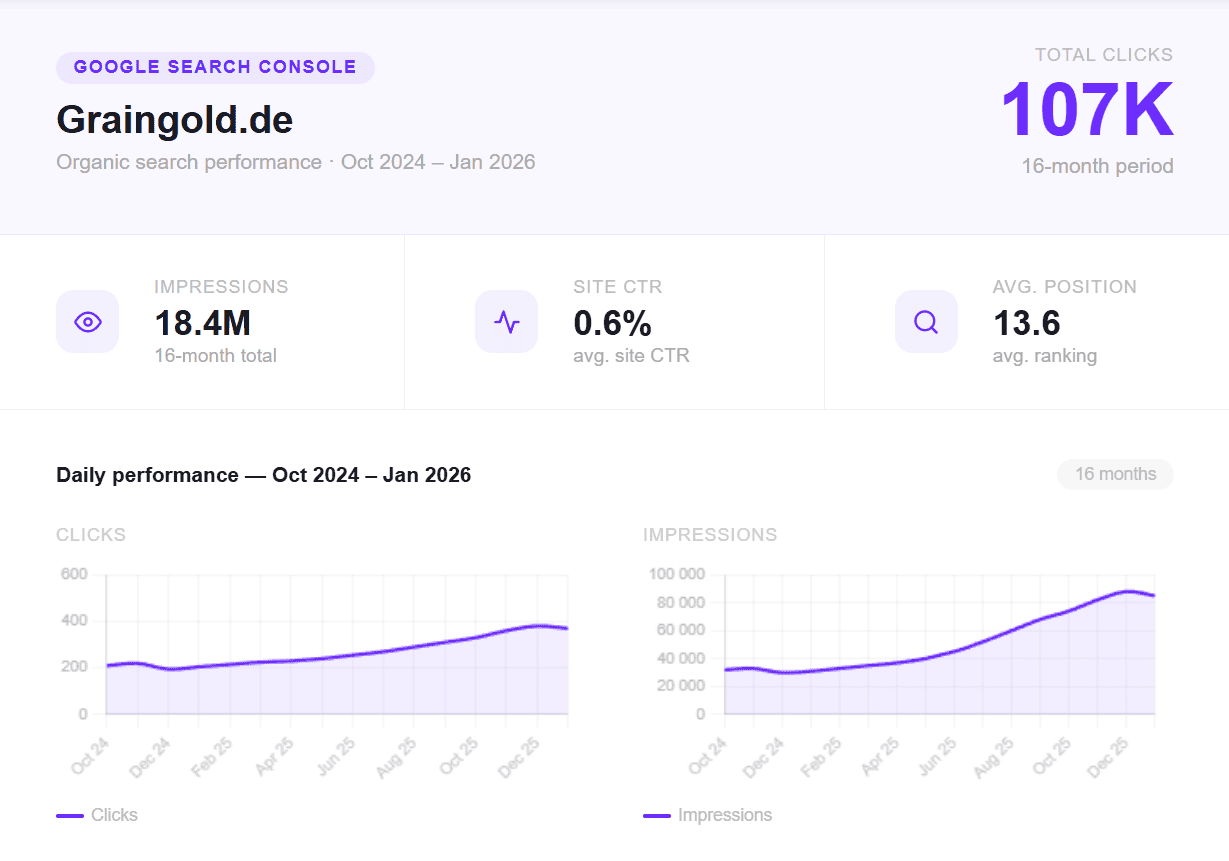Click the CLICKS chart title
The image size is (1229, 861).
point(91,535)
